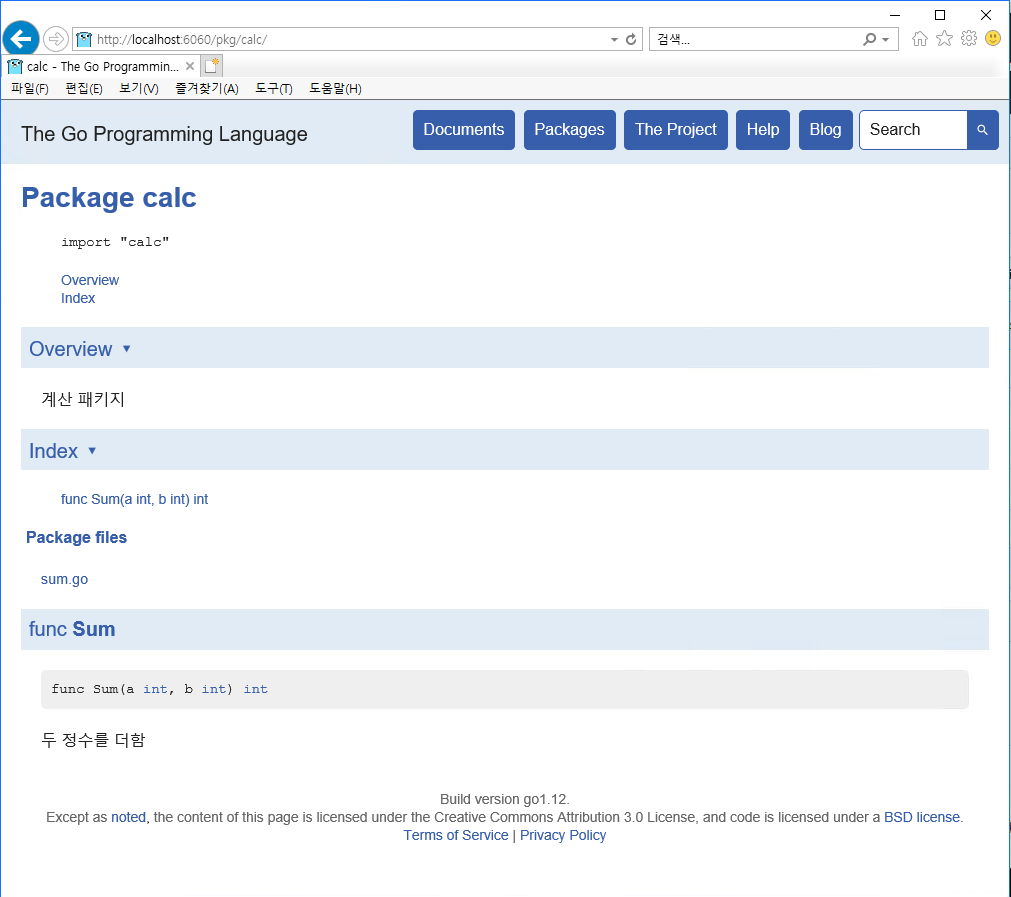Open a new browser tab
Image resolution: width=1011 pixels, height=897 pixels.
[211, 66]
